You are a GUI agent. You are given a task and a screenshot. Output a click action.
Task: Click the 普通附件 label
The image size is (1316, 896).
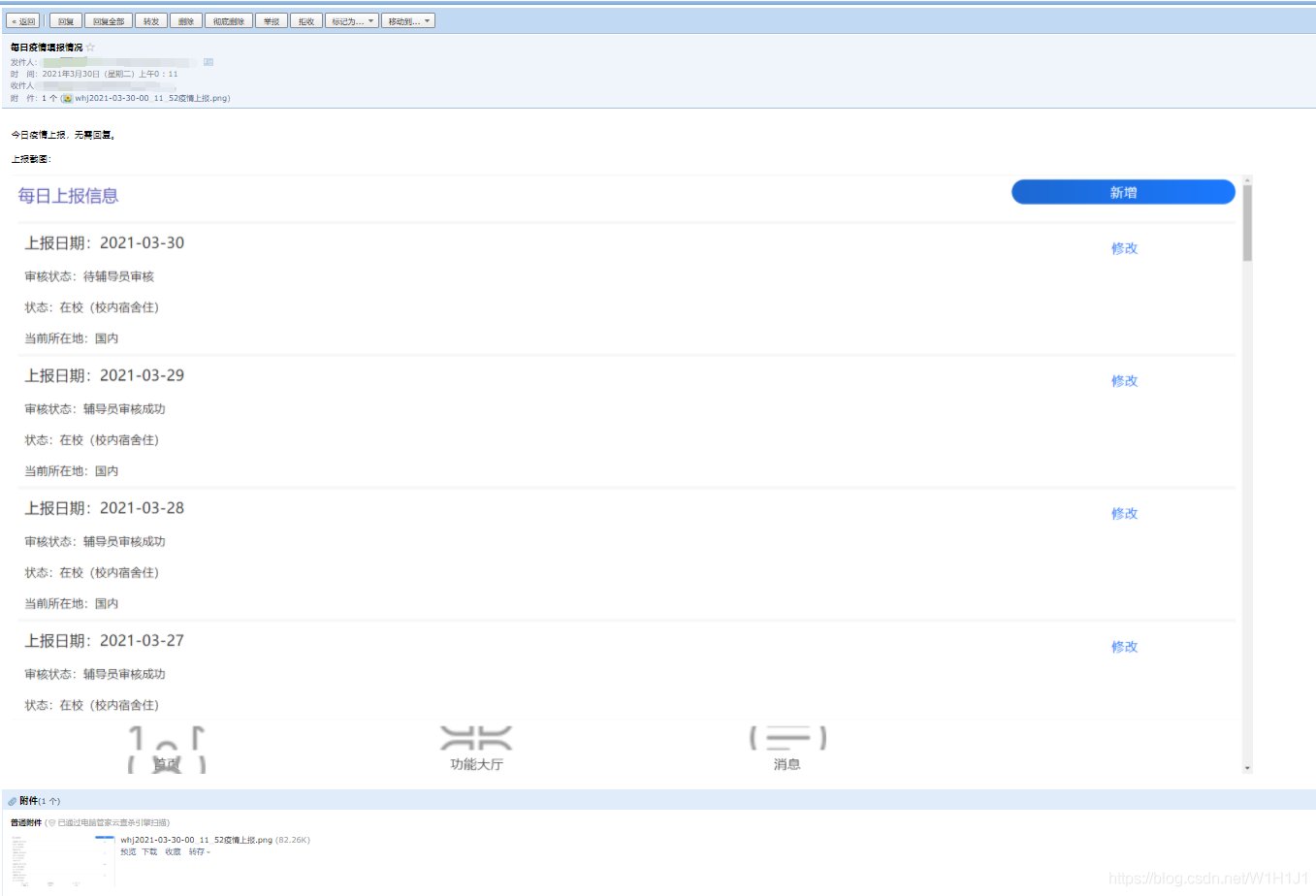(x=26, y=822)
